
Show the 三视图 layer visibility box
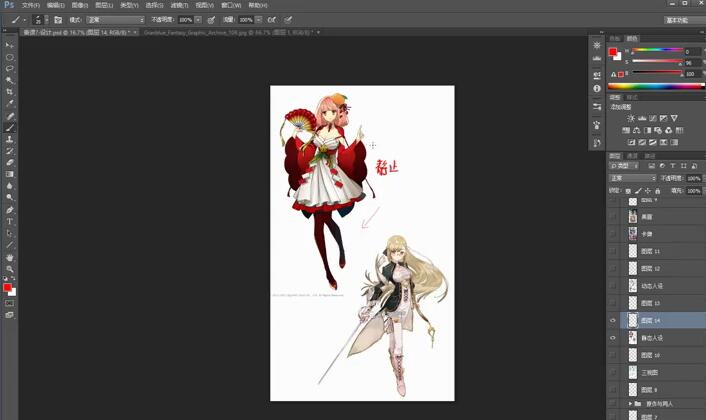[612, 372]
